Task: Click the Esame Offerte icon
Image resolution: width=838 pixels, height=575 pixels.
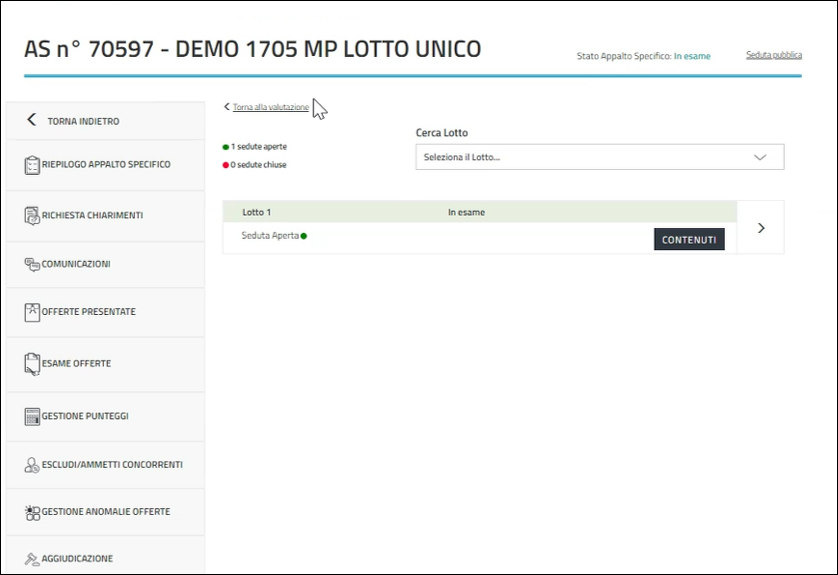Action: click(x=32, y=363)
